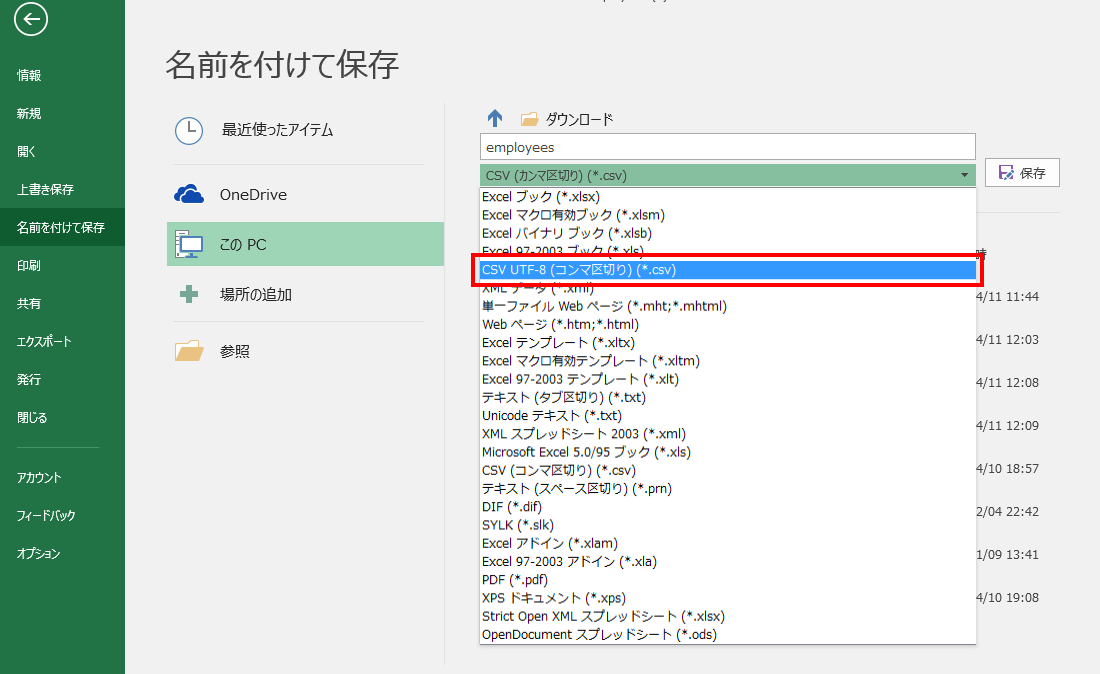Click the 場所の追加 plus icon
This screenshot has width=1100, height=674.
[x=189, y=294]
